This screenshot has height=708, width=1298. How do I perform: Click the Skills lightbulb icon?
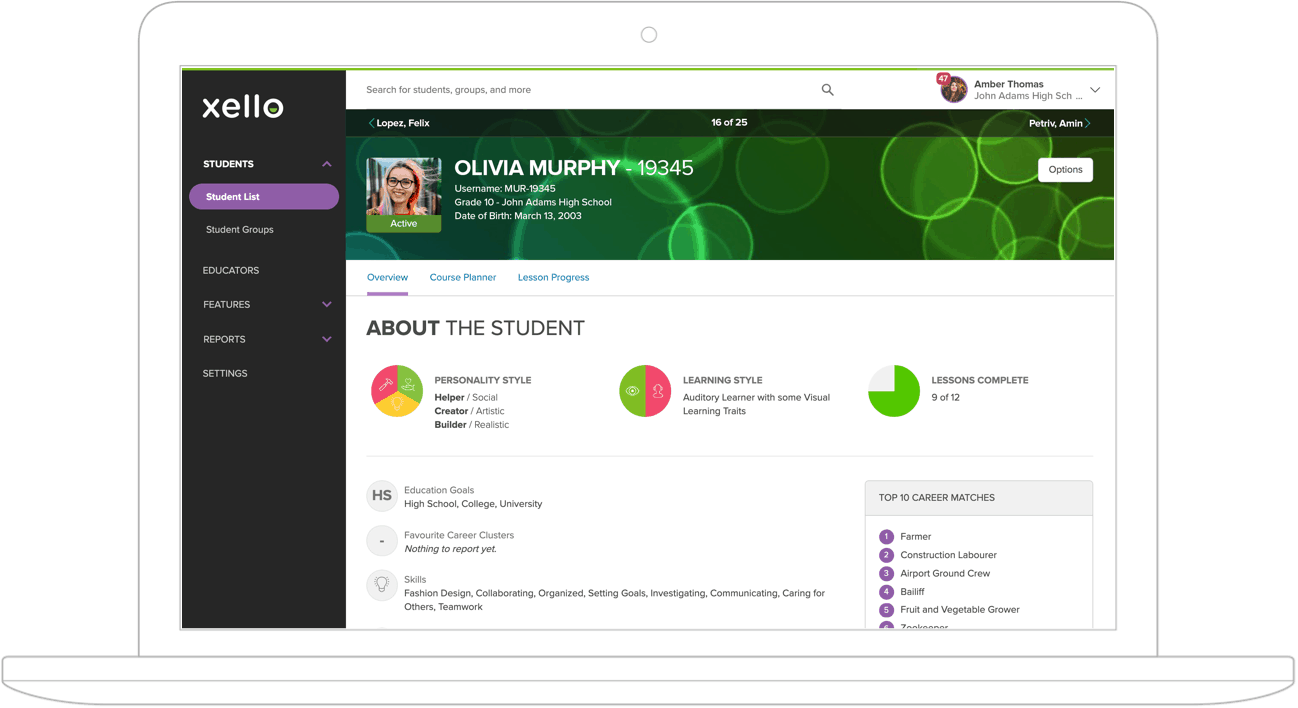point(382,586)
